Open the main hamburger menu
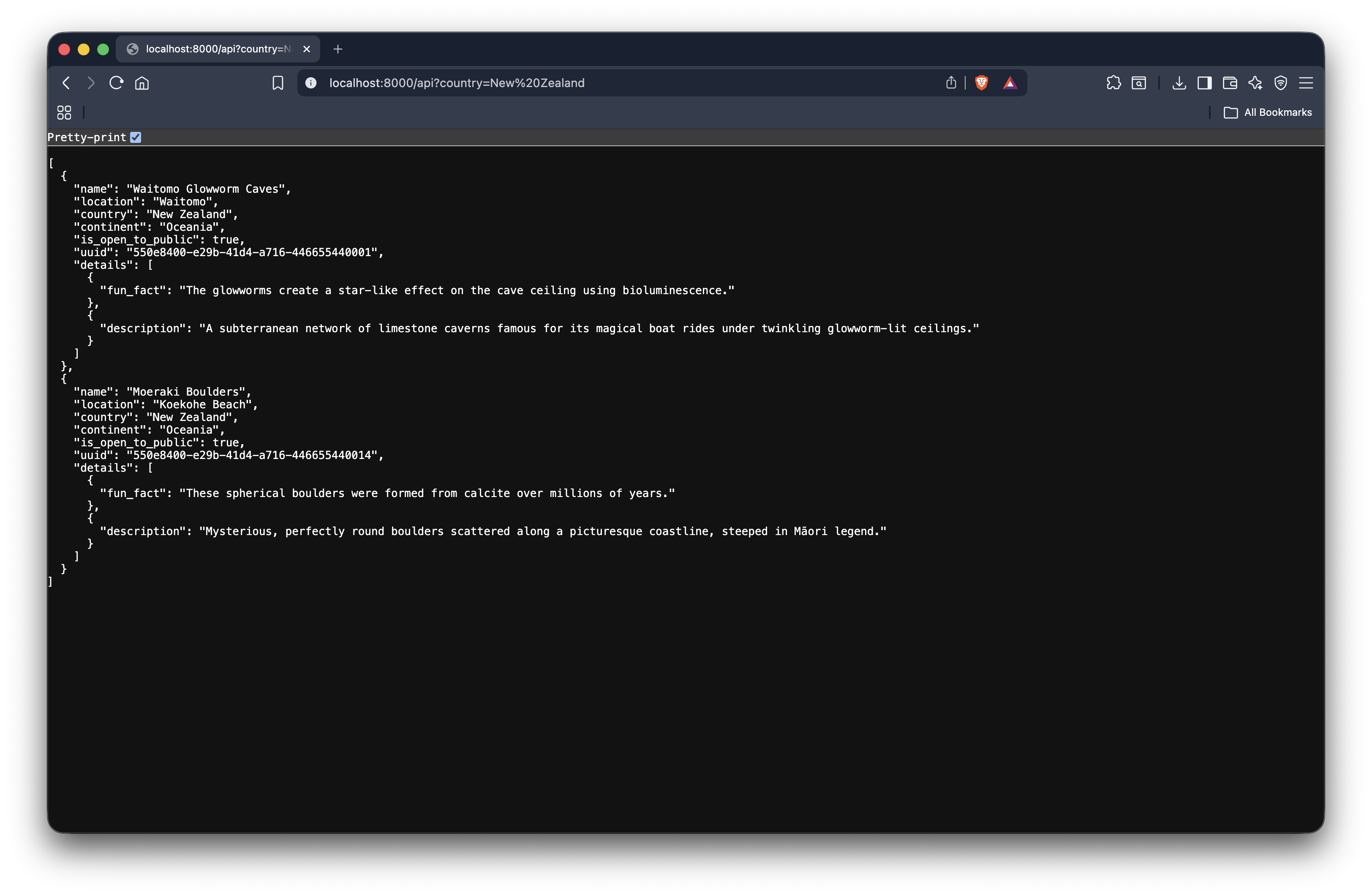Viewport: 1372px width, 896px height. (x=1306, y=83)
